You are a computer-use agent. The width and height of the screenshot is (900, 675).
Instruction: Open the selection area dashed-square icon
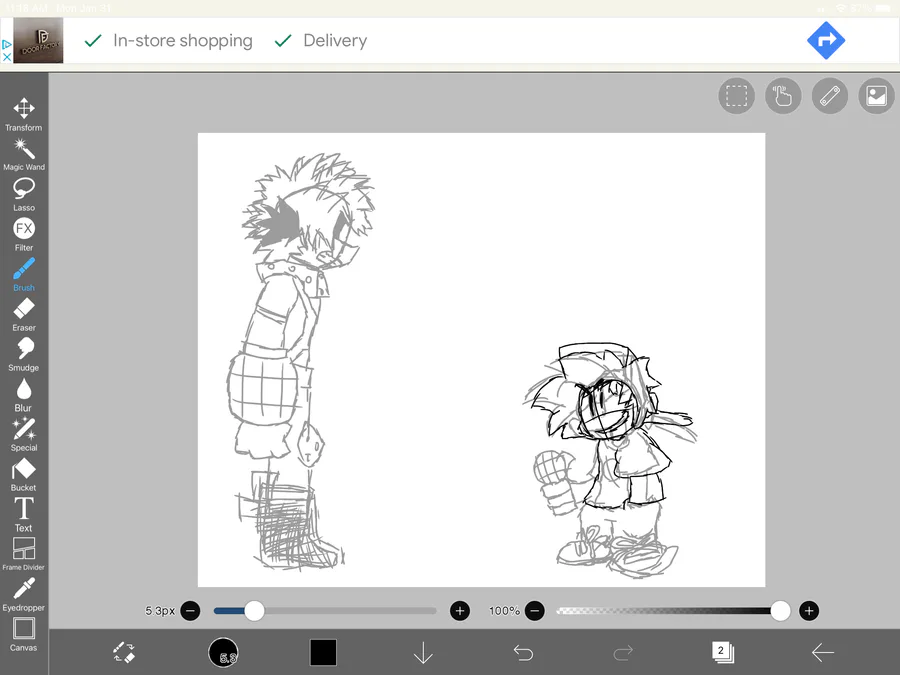click(x=736, y=96)
